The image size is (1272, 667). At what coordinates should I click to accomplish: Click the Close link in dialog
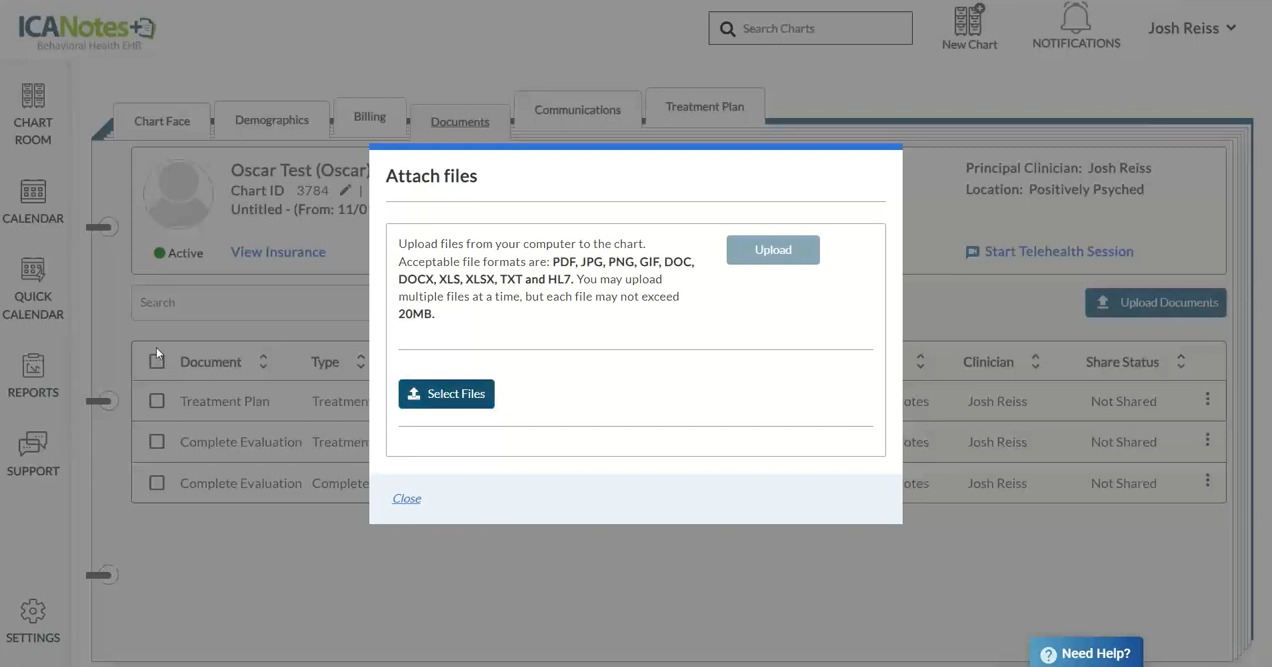(x=406, y=498)
